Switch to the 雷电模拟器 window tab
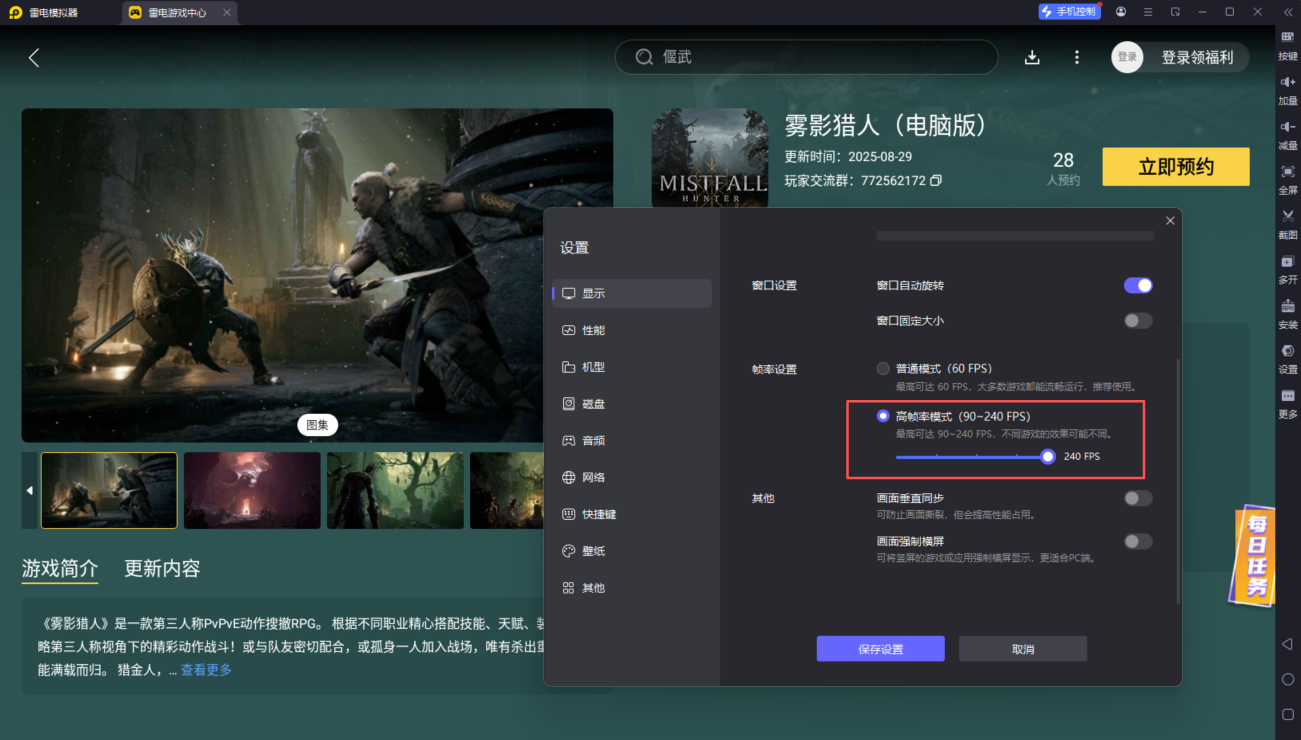 (44, 13)
